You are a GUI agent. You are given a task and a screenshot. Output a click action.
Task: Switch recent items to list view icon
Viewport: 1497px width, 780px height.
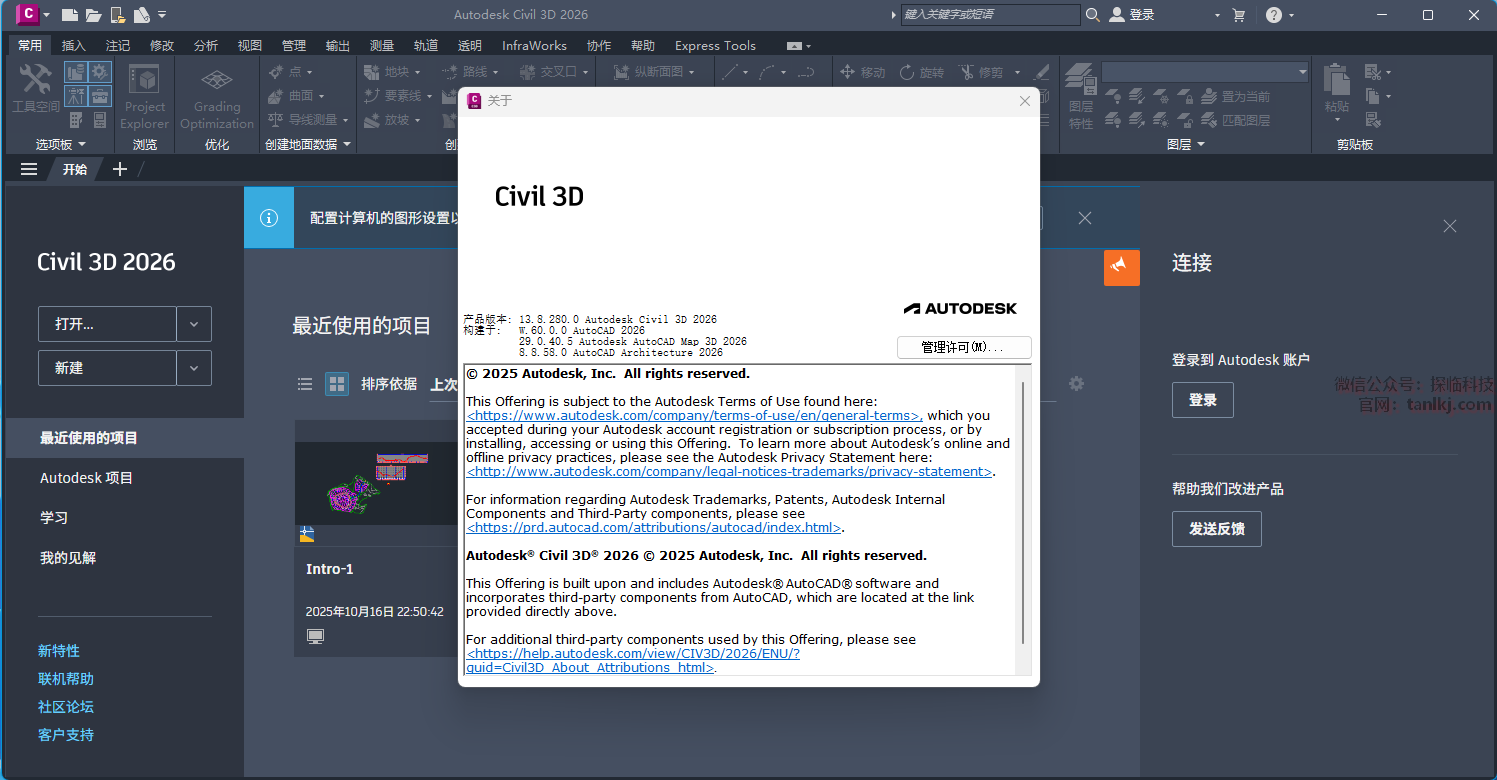[x=307, y=384]
